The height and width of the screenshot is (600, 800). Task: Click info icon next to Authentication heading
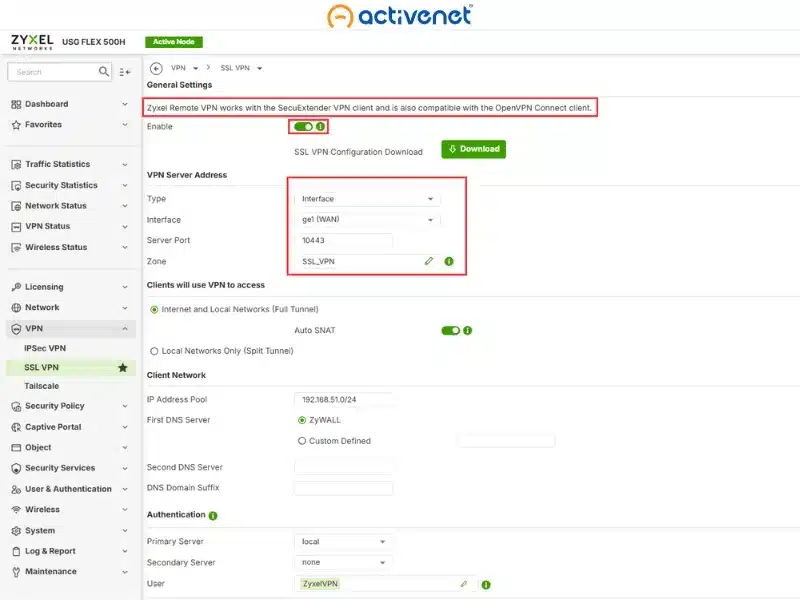pyautogui.click(x=213, y=516)
